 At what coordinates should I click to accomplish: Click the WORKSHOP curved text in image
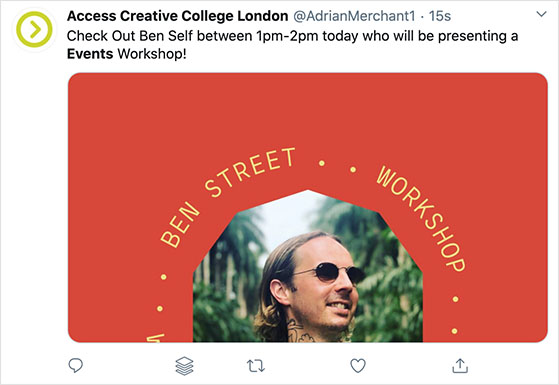point(421,218)
